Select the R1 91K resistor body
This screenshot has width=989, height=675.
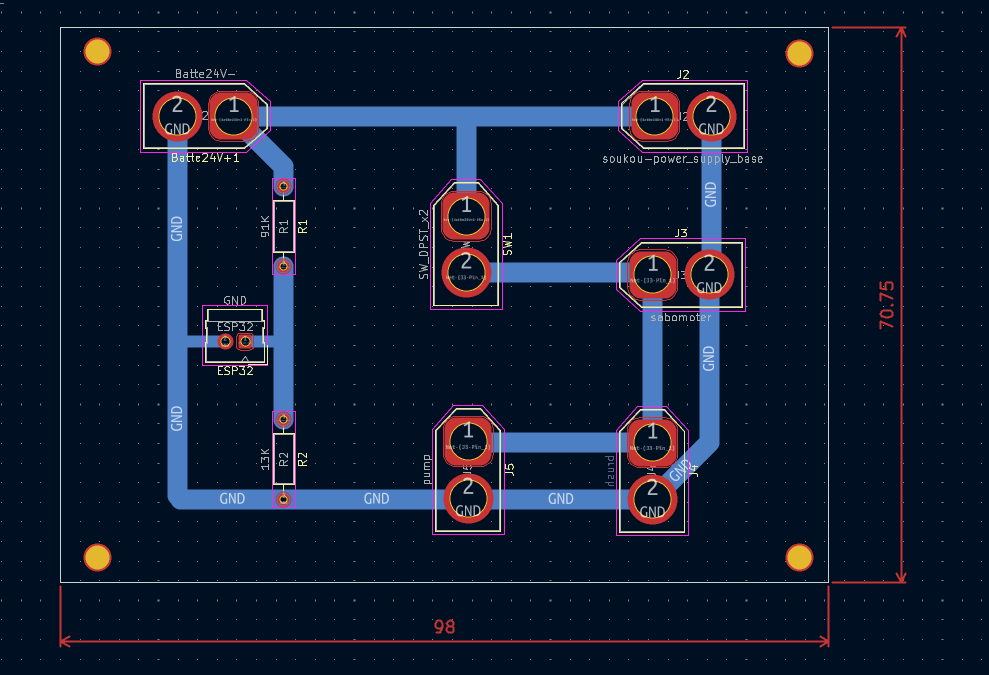tap(284, 226)
